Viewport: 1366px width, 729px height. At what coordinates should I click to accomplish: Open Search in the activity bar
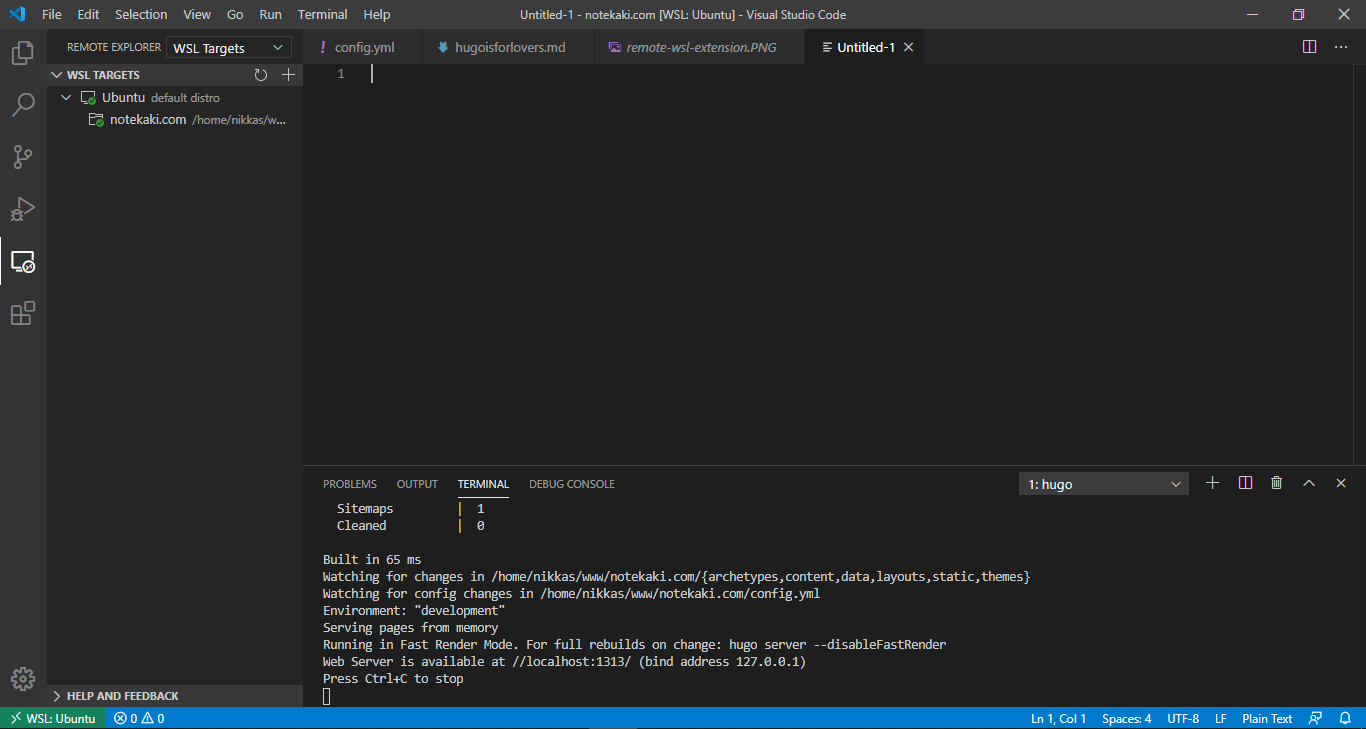(23, 105)
